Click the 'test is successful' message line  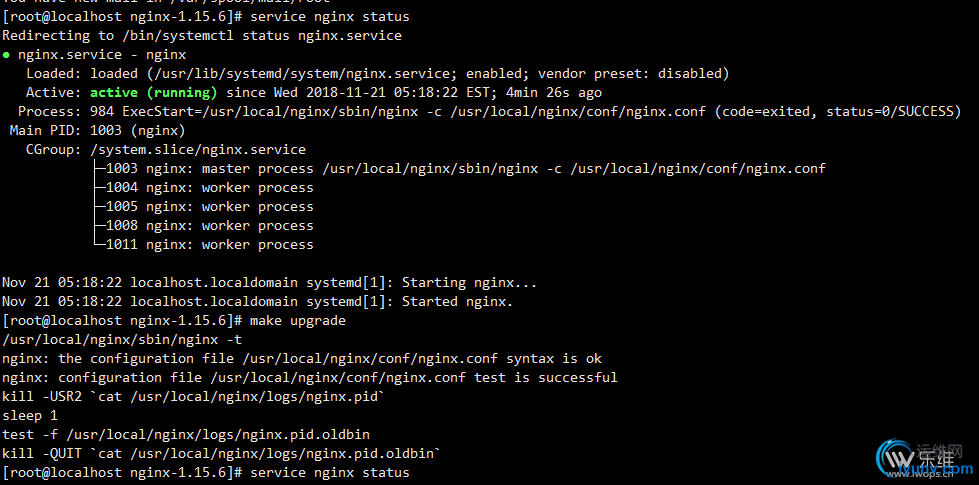[310, 378]
